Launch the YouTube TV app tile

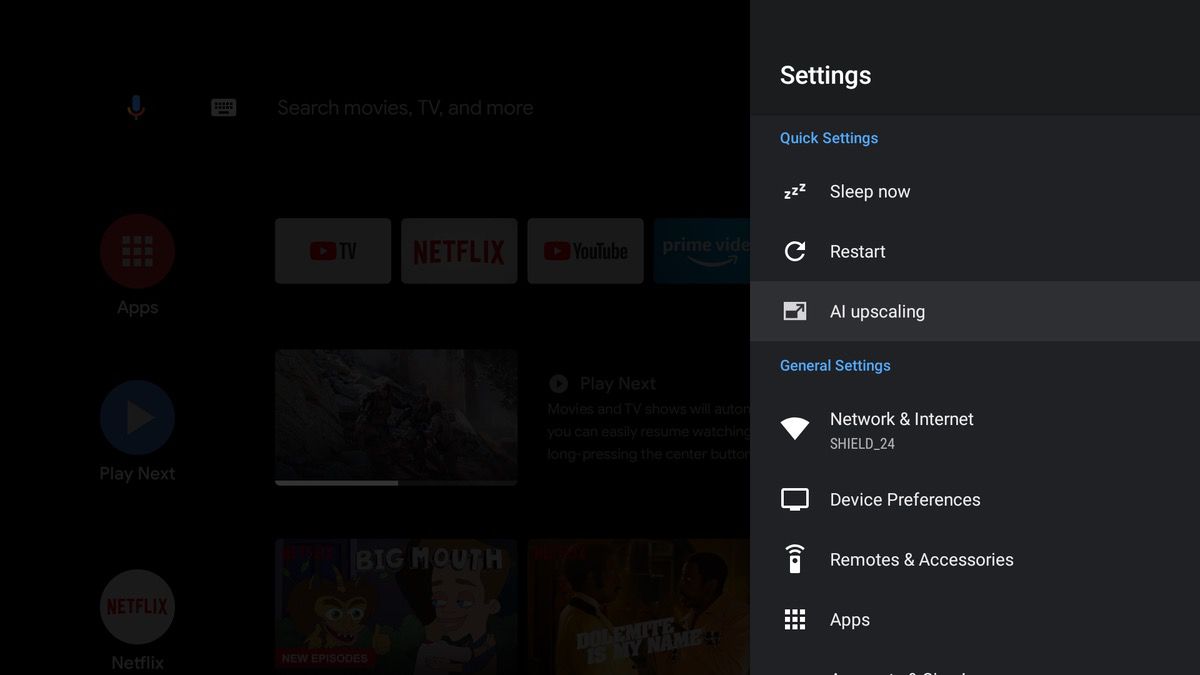(333, 251)
